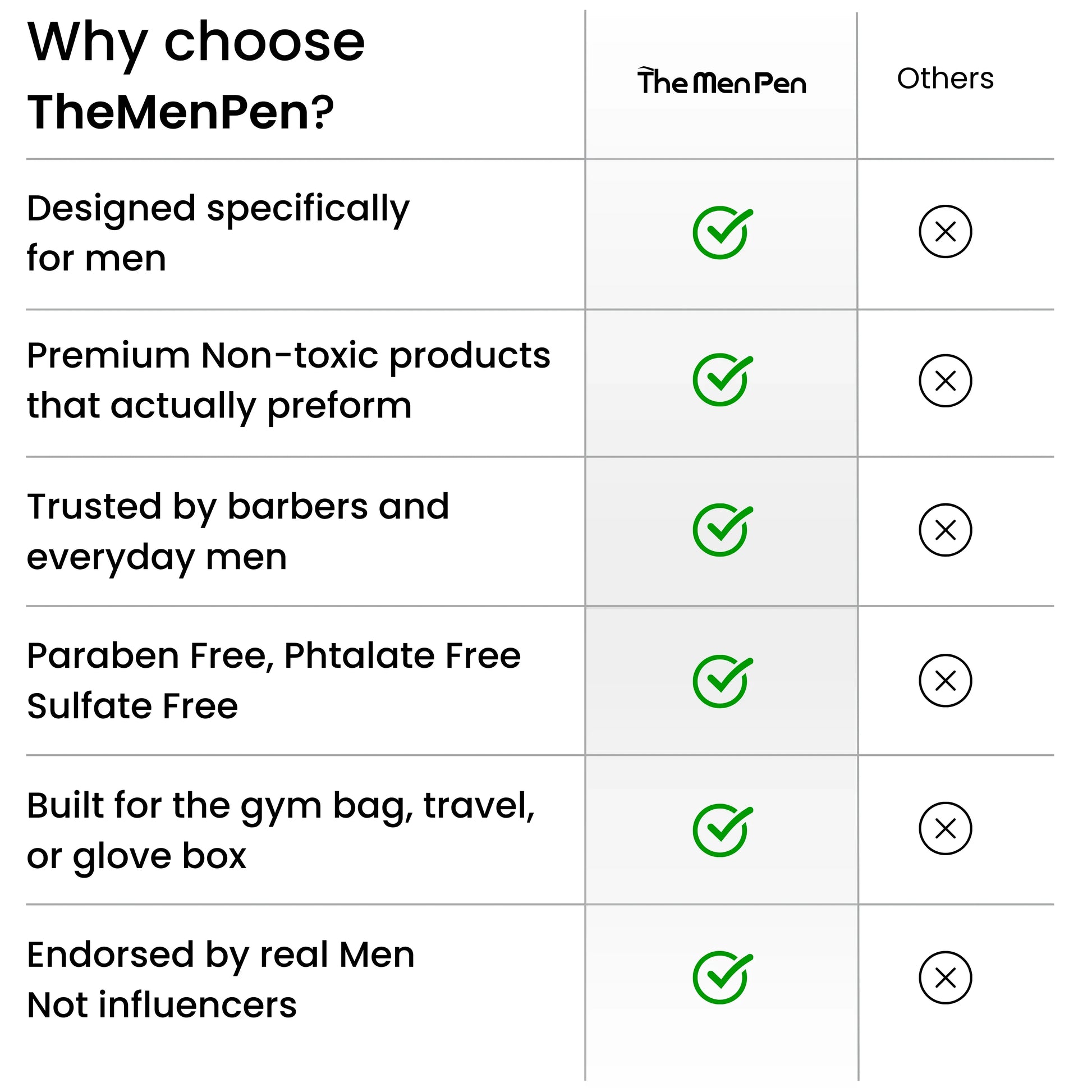Click the green check for gym bag row
Image resolution: width=1092 pixels, height=1092 pixels.
coord(721,830)
